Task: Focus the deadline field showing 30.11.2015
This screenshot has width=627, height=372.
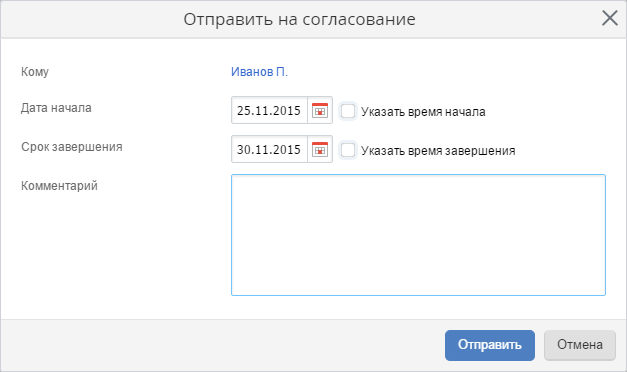Action: pyautogui.click(x=269, y=150)
